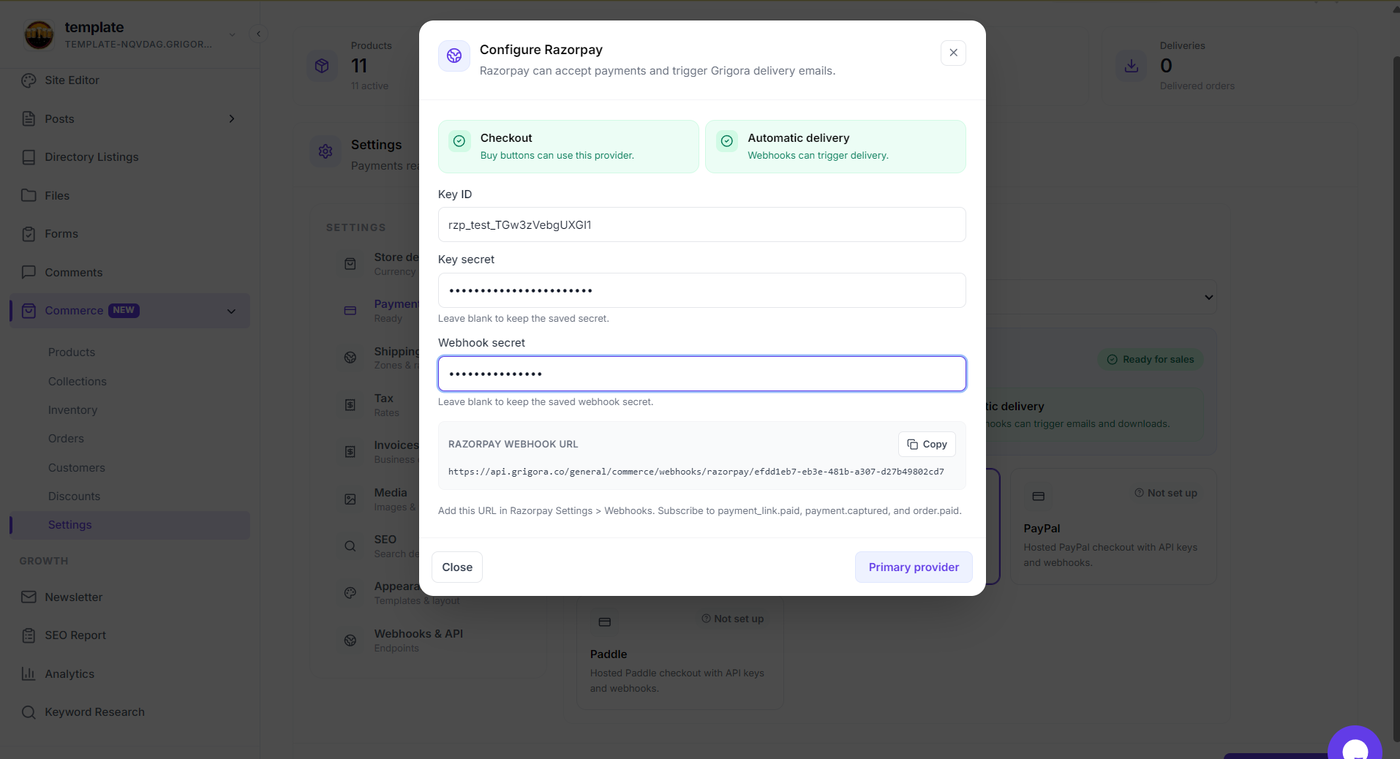Click the Close button in dialog footer

[457, 567]
